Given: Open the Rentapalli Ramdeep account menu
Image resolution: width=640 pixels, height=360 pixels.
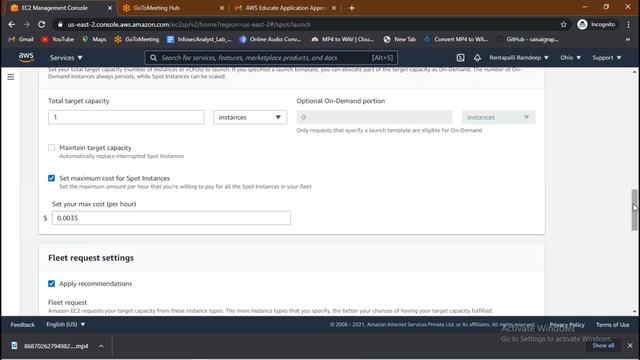Looking at the screenshot, I should pos(519,58).
